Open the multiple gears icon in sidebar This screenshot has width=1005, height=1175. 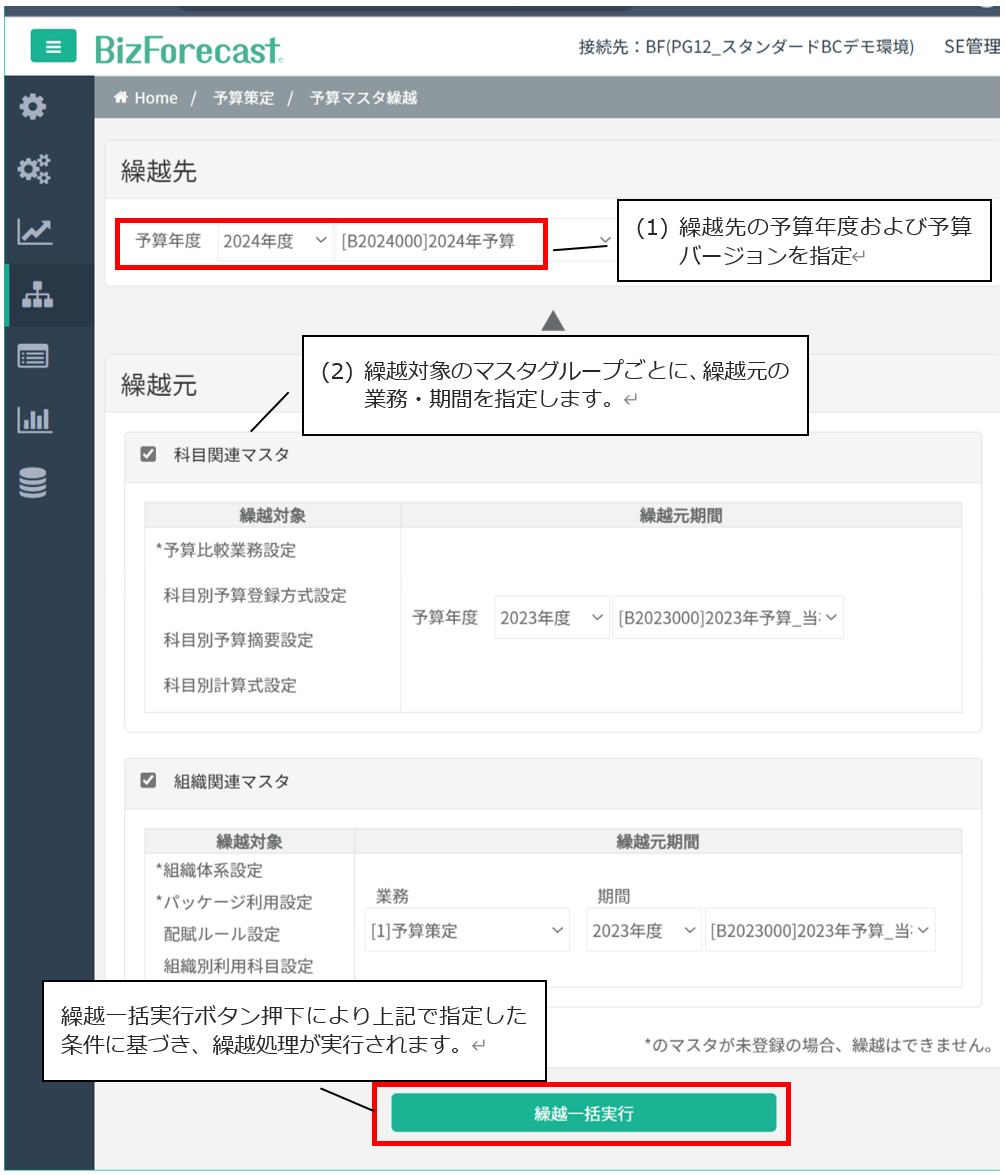(34, 169)
